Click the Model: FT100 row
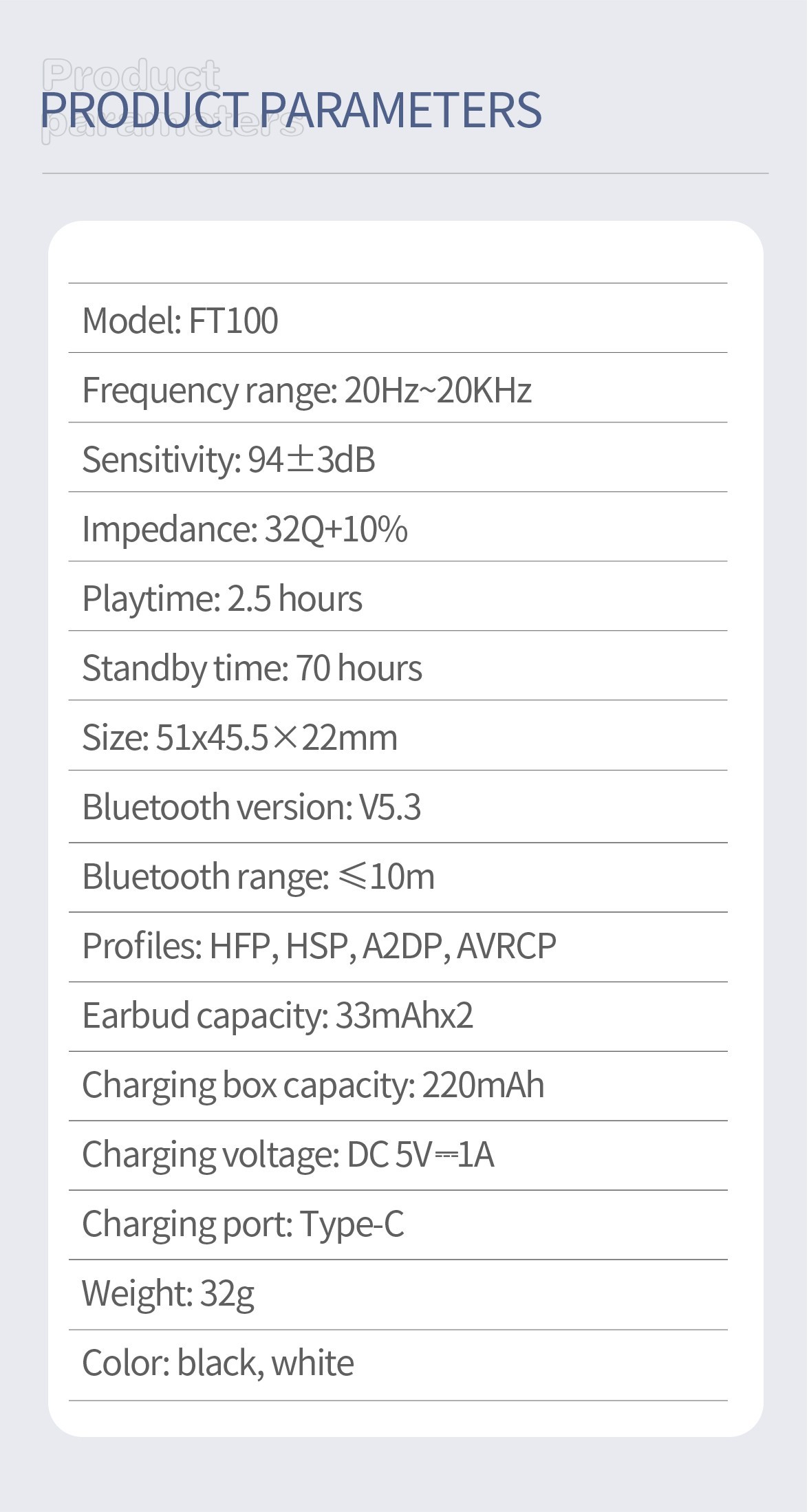Screen dimensions: 809x1512 tap(180, 321)
